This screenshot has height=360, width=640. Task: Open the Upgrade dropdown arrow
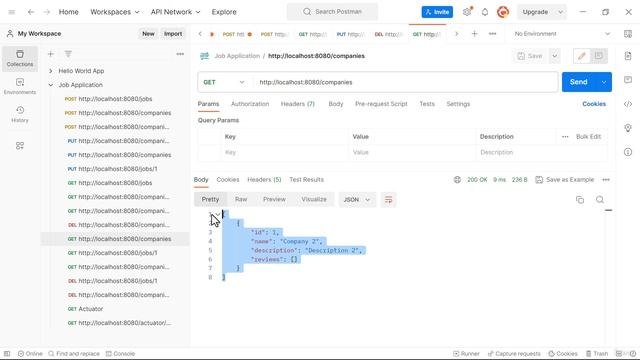(560, 12)
